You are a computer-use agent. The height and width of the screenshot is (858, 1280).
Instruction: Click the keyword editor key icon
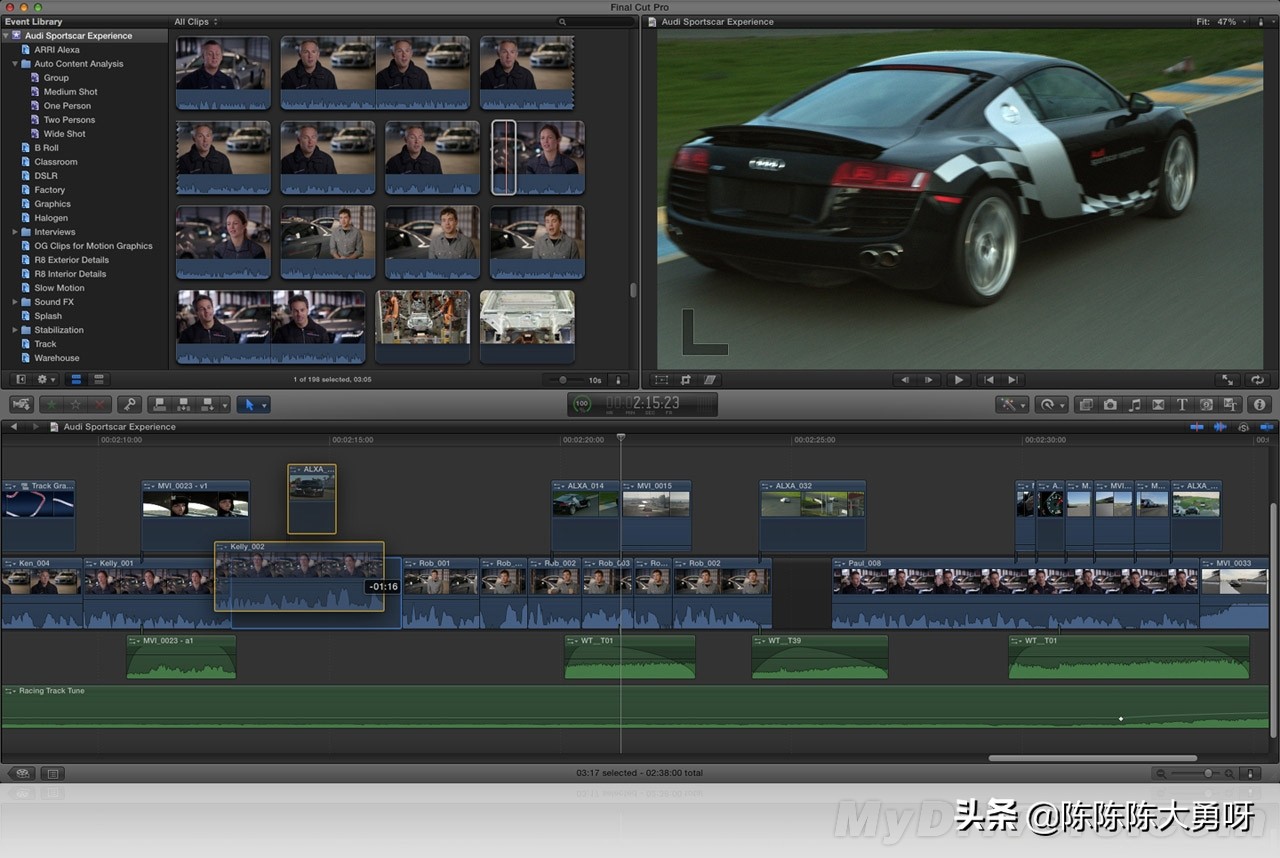click(128, 405)
